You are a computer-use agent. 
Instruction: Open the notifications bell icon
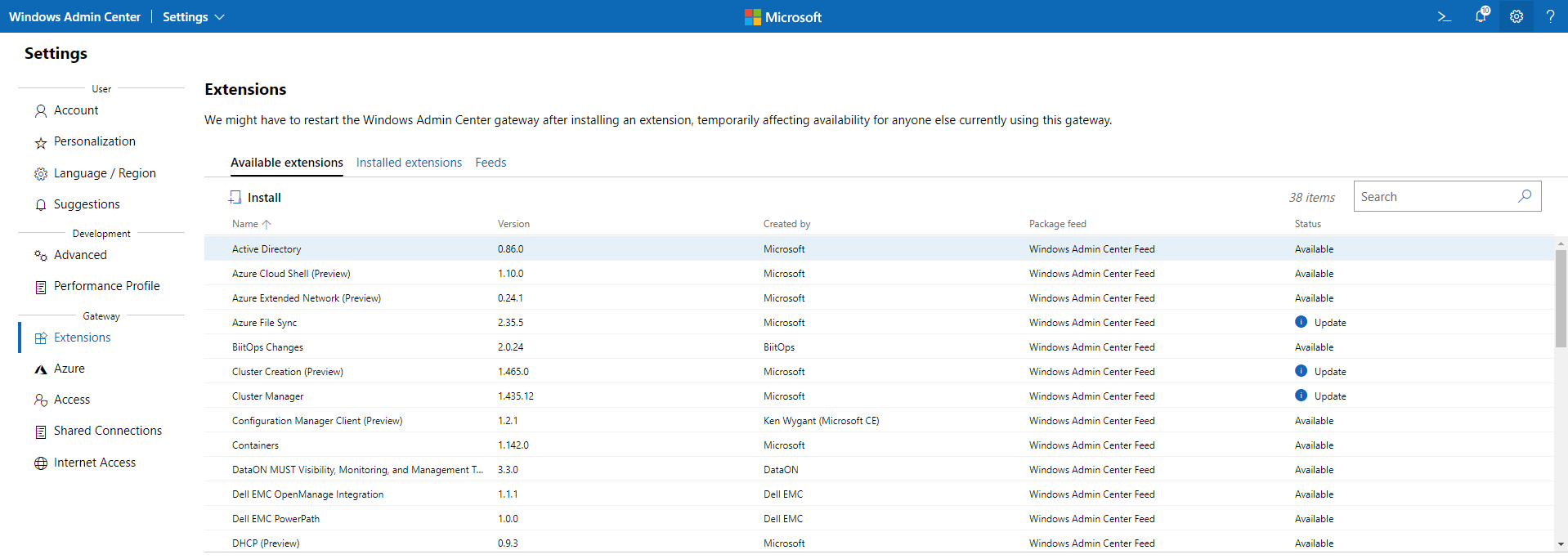(x=1481, y=16)
